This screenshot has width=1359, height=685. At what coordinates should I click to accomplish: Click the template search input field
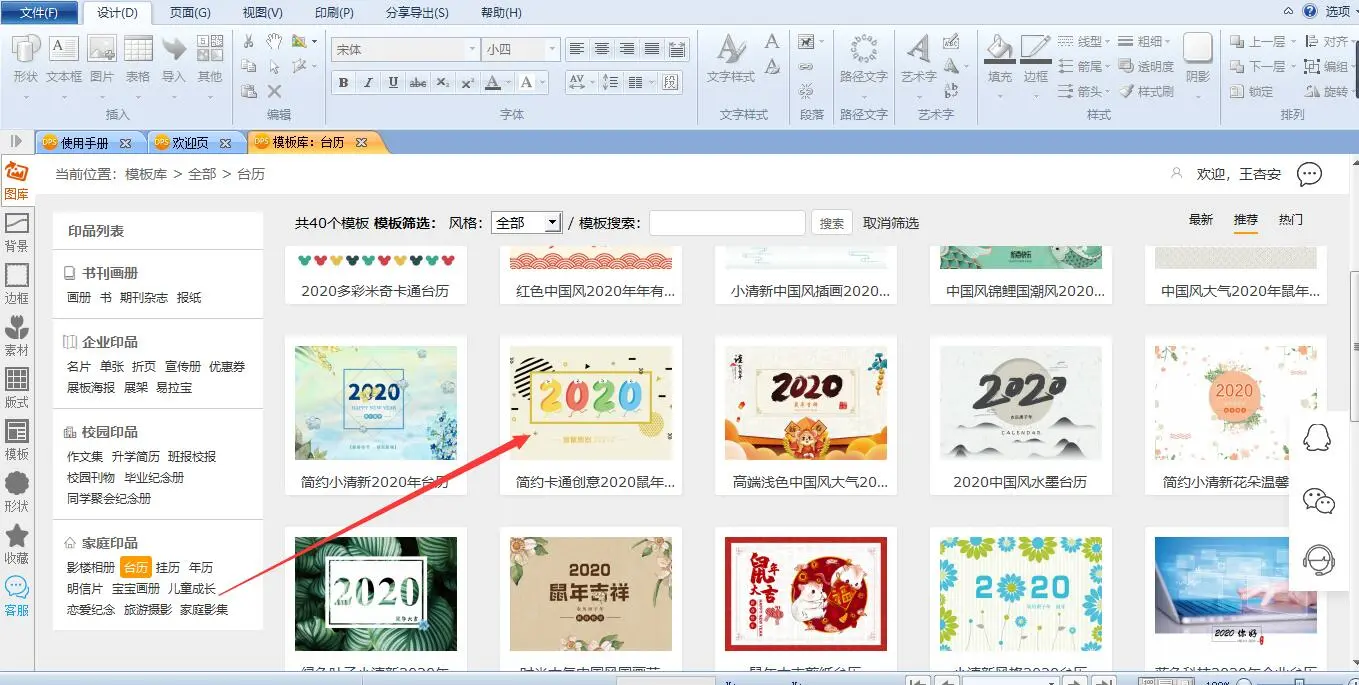tap(727, 223)
